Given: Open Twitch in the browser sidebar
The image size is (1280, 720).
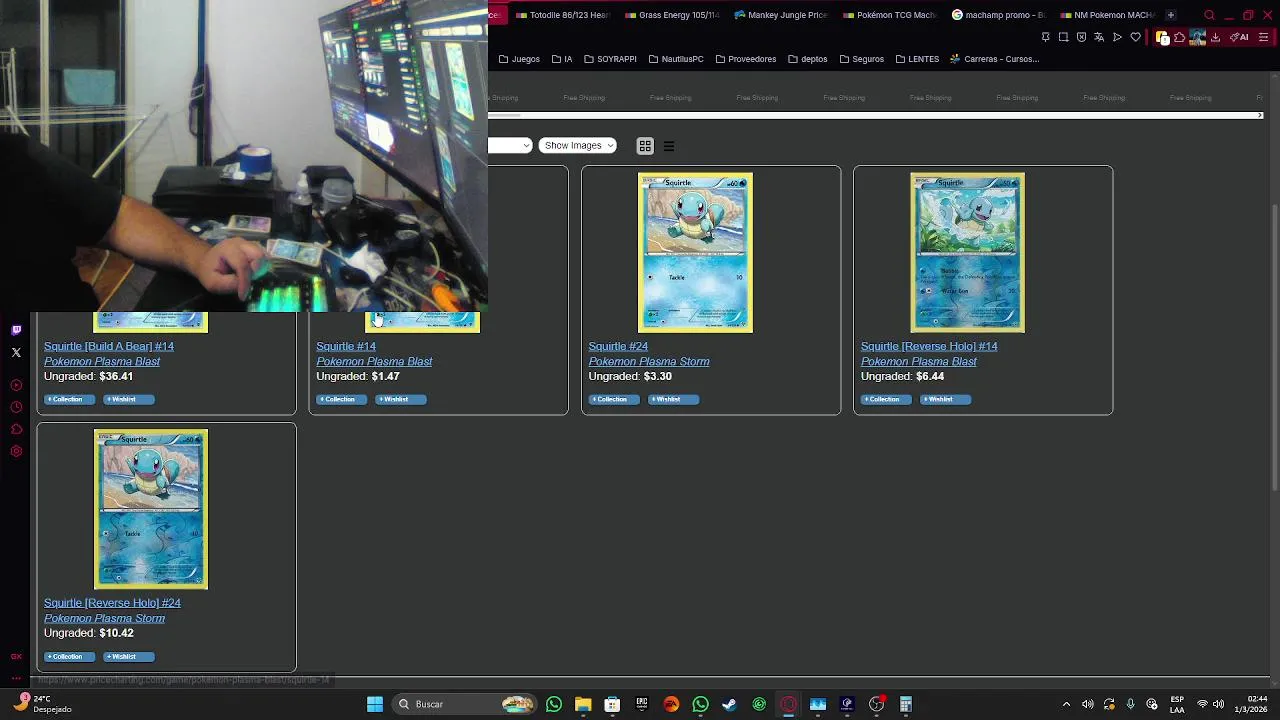Looking at the screenshot, I should [16, 330].
